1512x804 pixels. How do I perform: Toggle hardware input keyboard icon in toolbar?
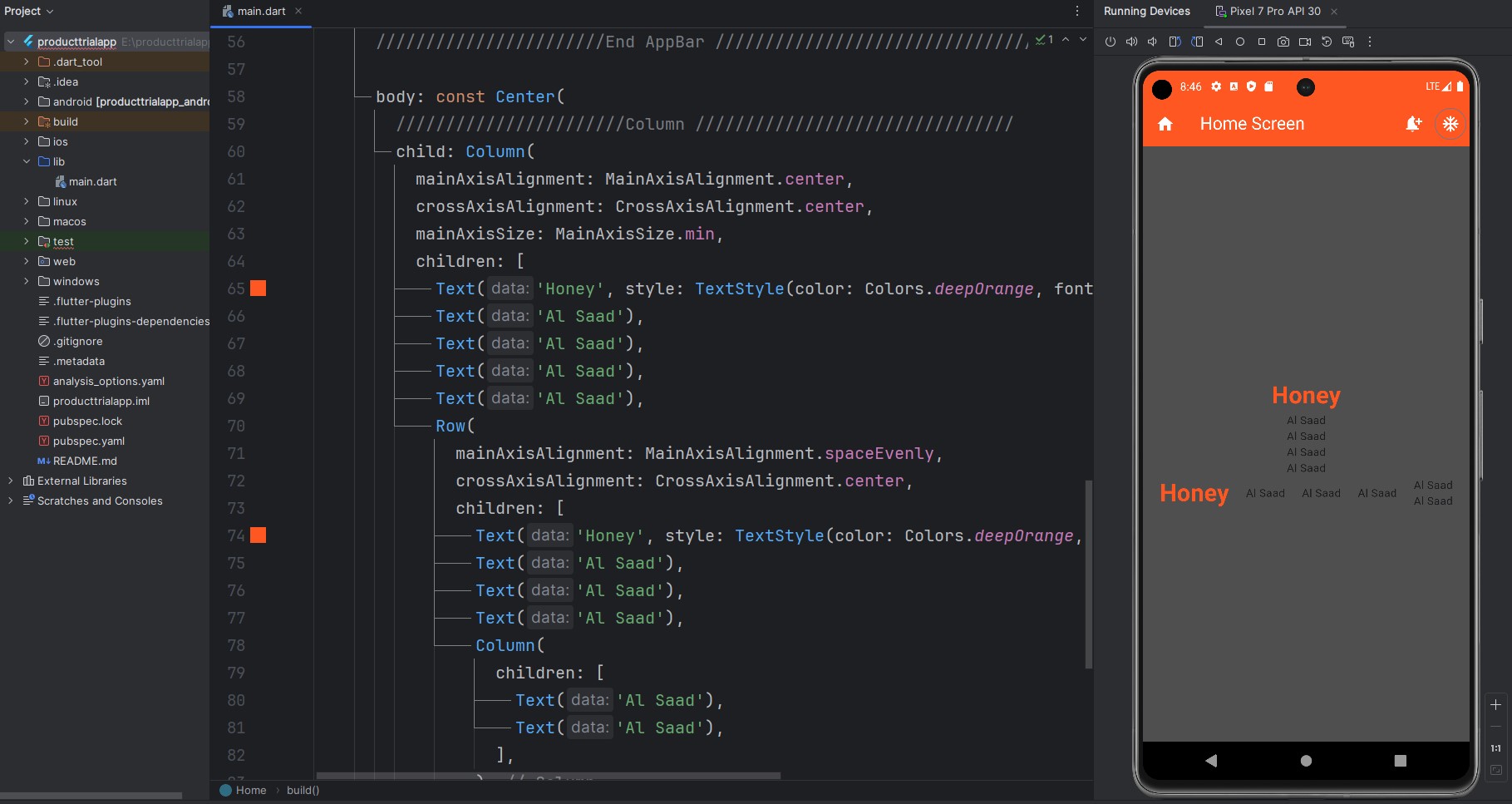[1348, 42]
